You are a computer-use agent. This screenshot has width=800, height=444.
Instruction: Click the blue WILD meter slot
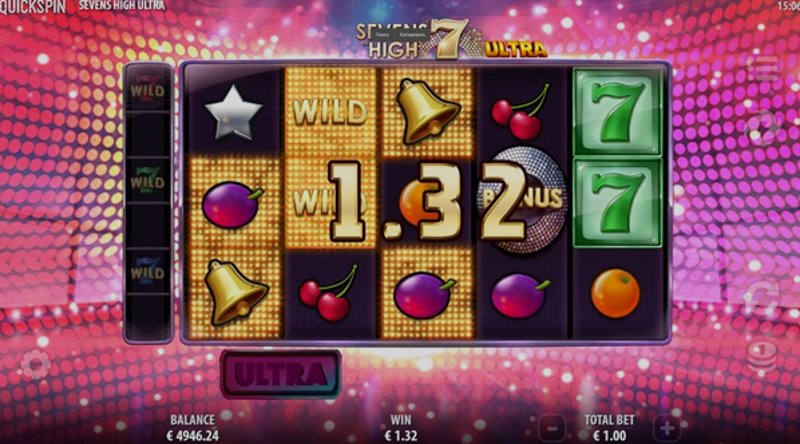click(147, 271)
